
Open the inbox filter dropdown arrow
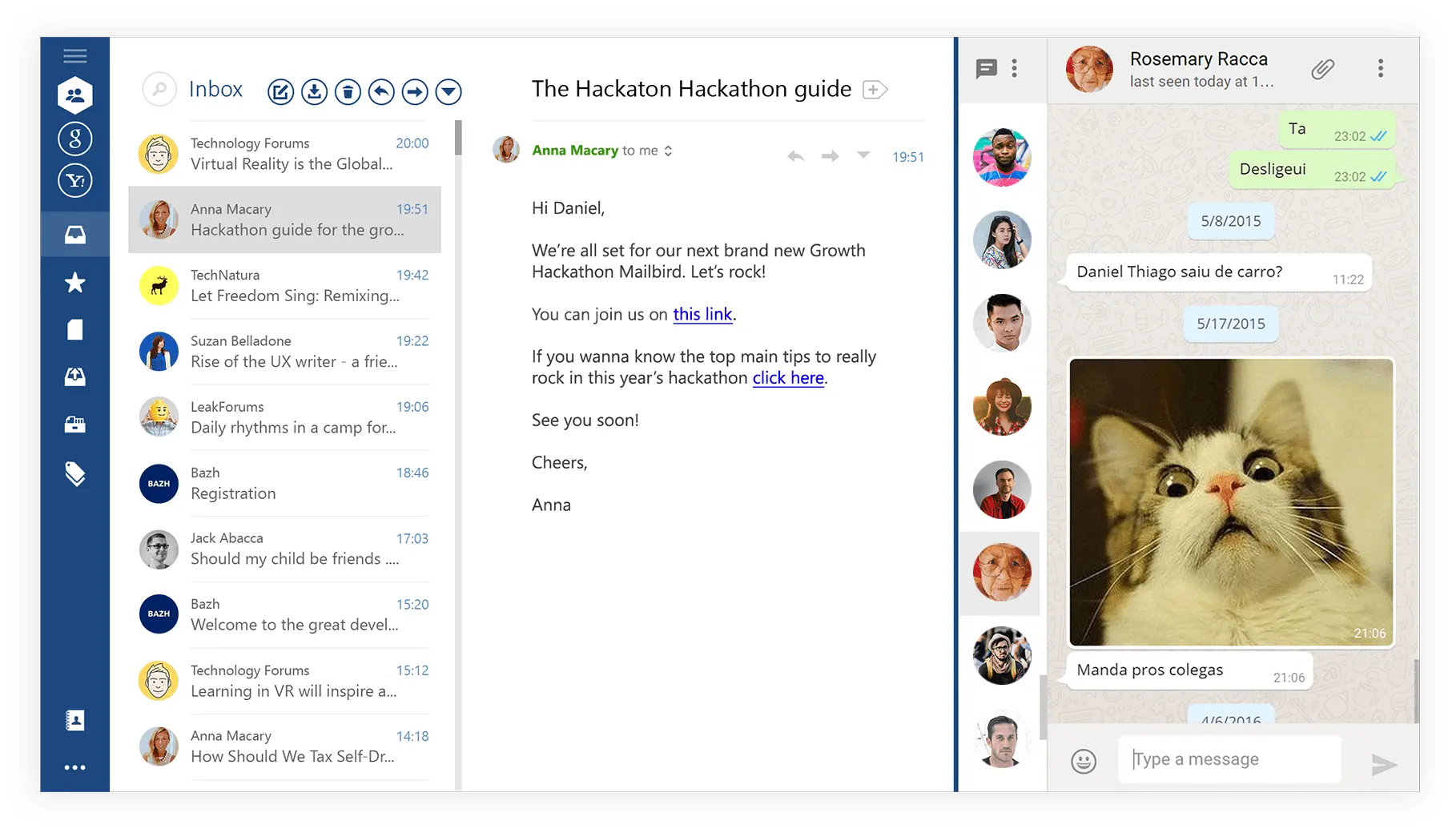[448, 92]
